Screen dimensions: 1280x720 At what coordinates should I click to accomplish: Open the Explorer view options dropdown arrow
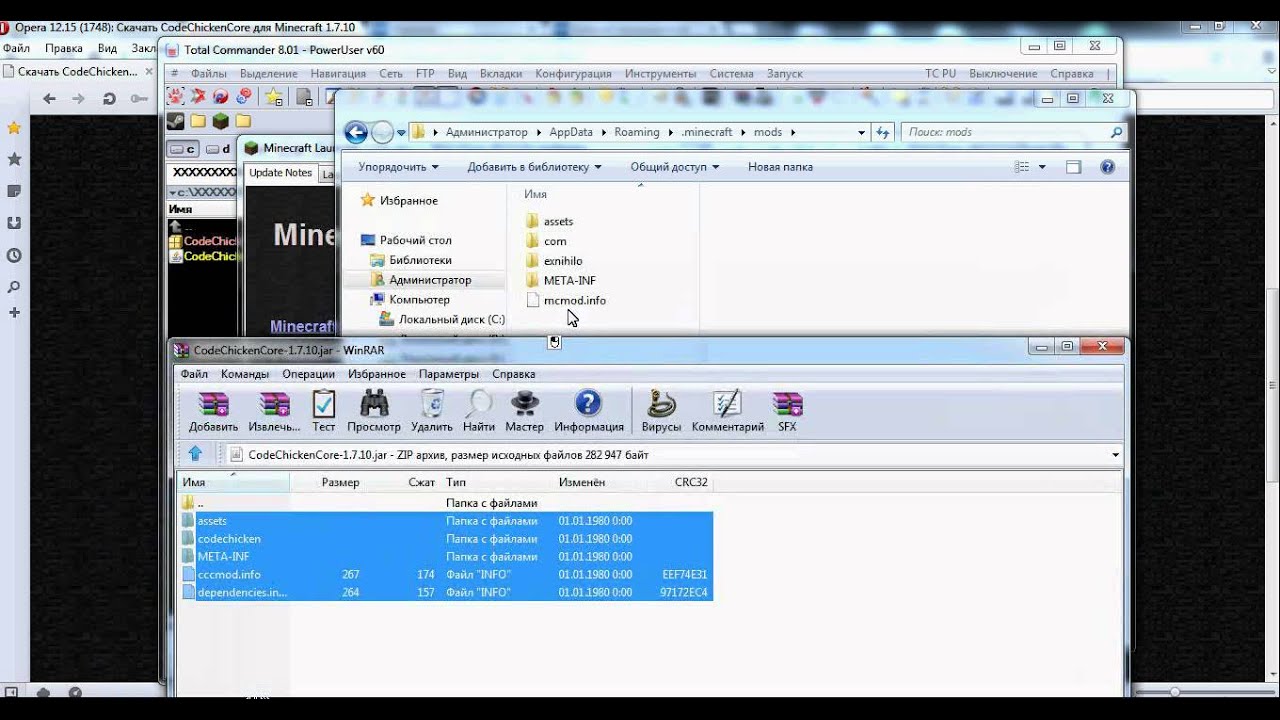[1042, 167]
